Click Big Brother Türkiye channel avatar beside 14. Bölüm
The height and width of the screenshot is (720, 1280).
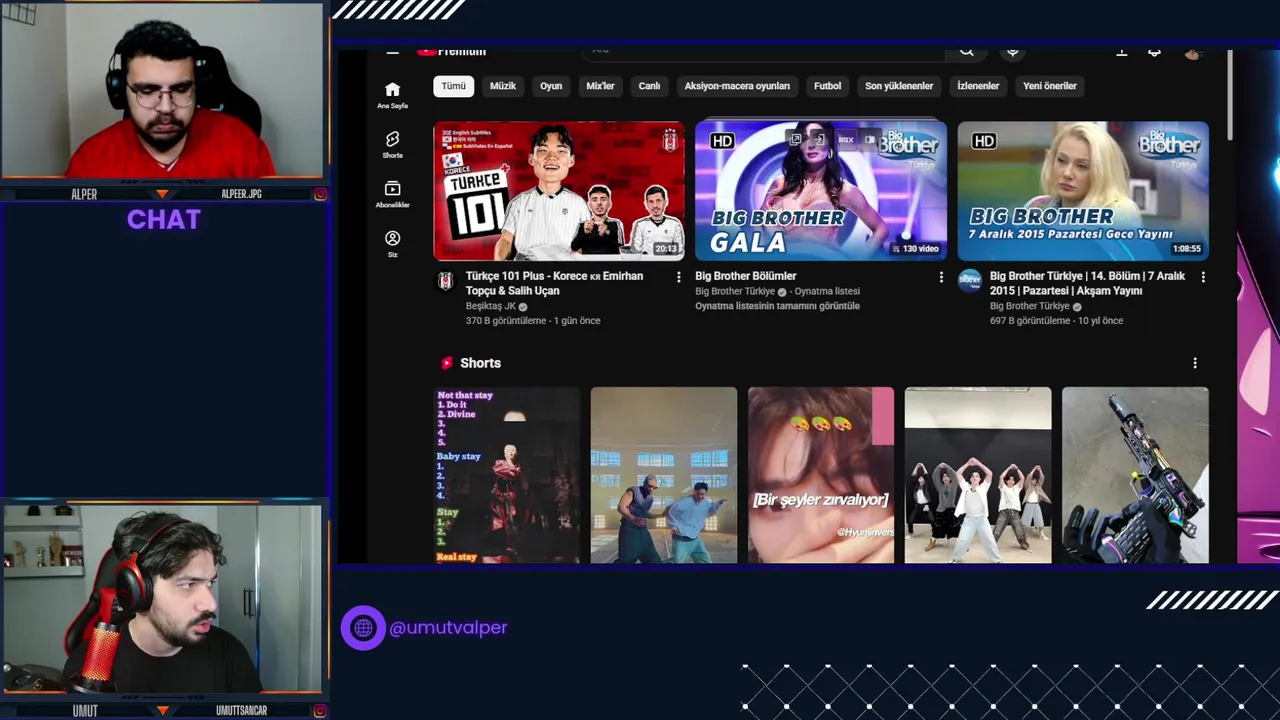(x=970, y=280)
